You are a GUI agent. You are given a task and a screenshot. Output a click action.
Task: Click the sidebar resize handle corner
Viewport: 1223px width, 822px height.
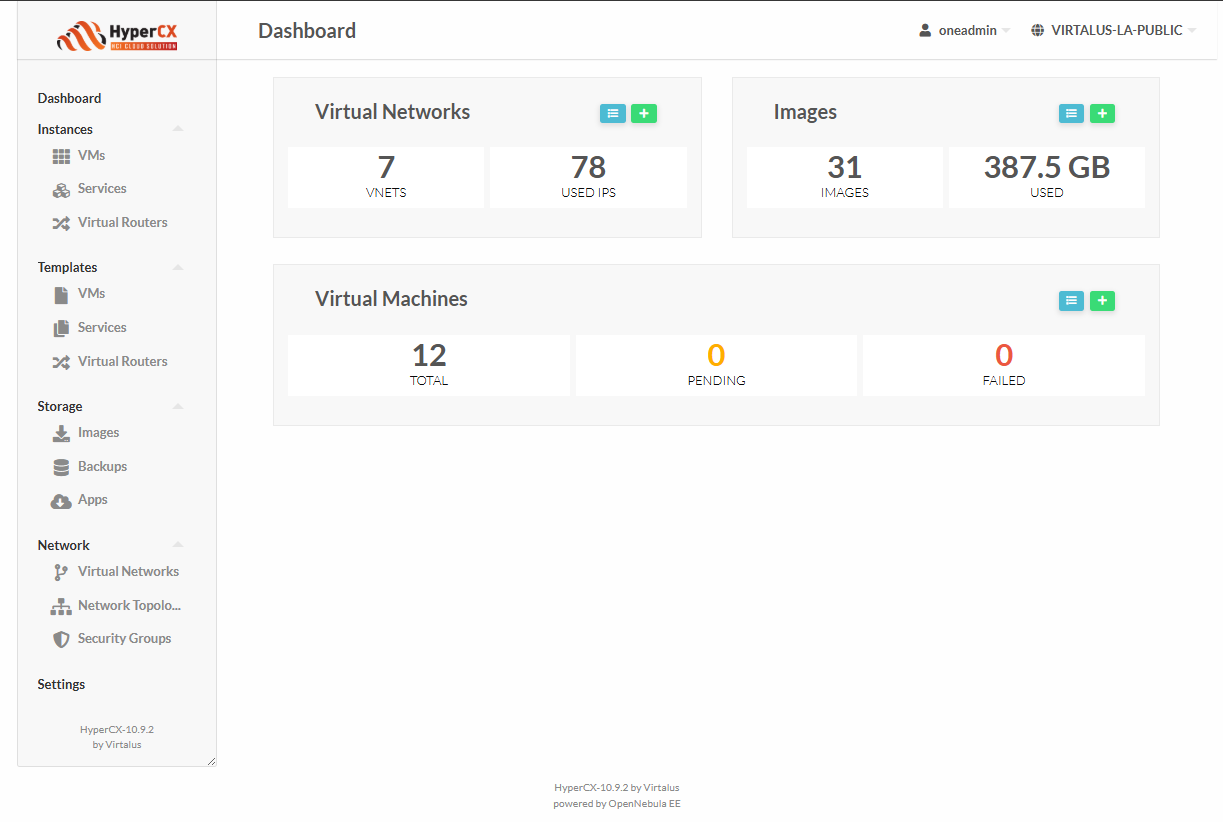pos(211,762)
